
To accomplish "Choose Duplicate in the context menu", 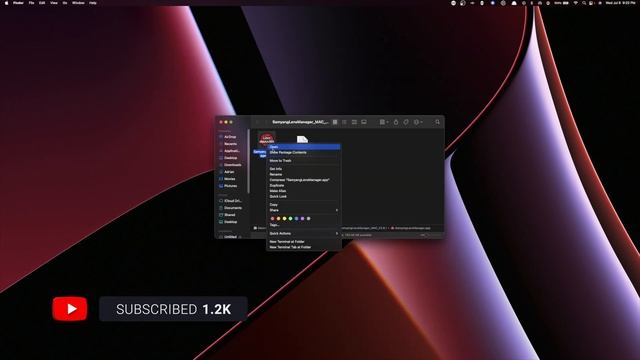I will (303, 185).
